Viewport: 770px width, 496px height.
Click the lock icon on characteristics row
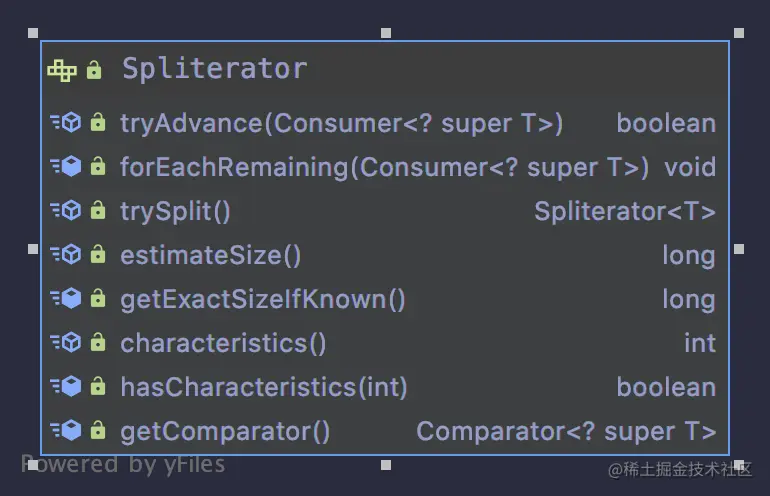point(98,342)
